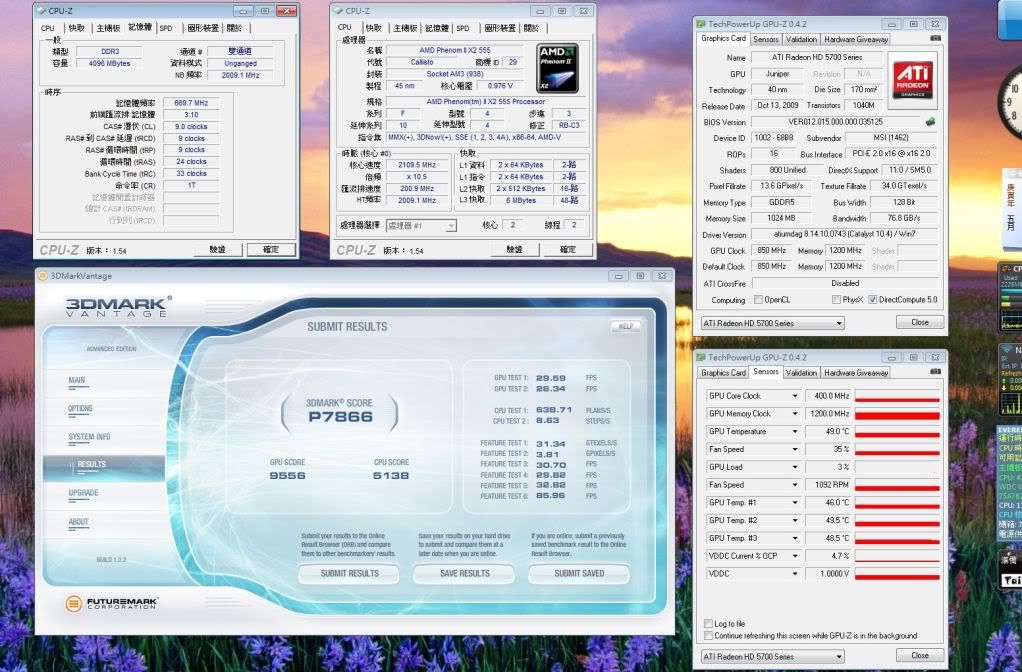Click 確定 button in CPU-Z processor window
This screenshot has height=672, width=1022.
(568, 250)
